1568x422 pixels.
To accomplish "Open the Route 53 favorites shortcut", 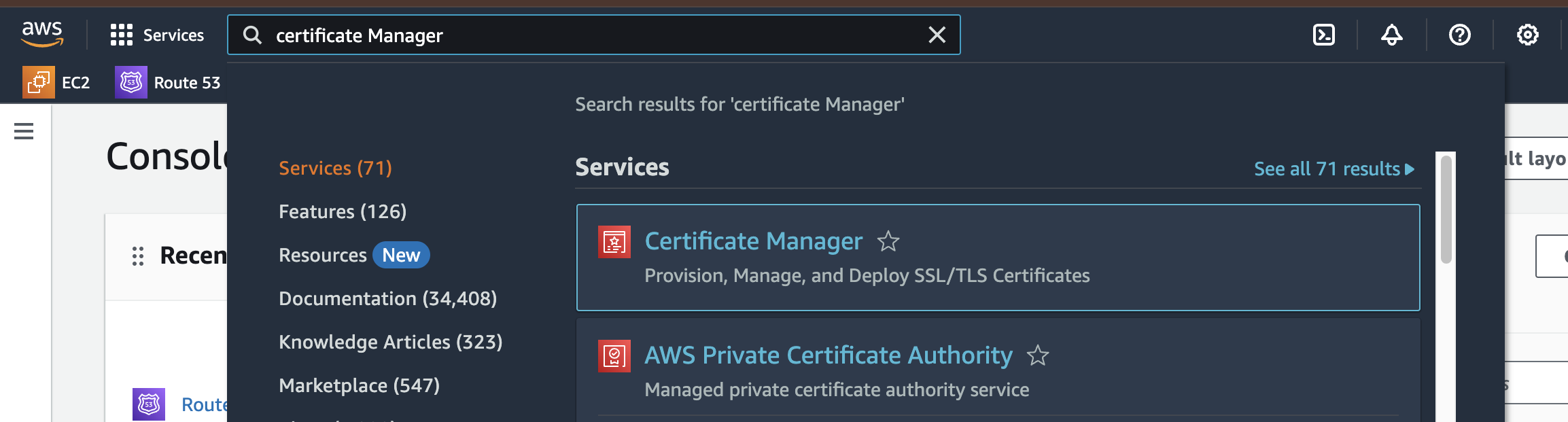I will pyautogui.click(x=168, y=82).
